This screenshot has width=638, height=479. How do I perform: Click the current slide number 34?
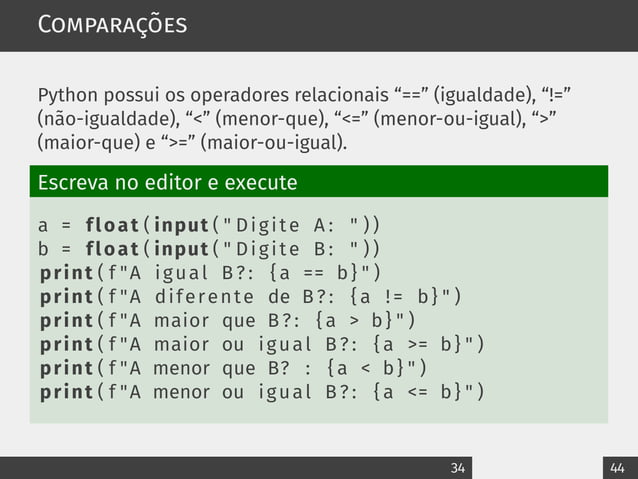coord(458,468)
